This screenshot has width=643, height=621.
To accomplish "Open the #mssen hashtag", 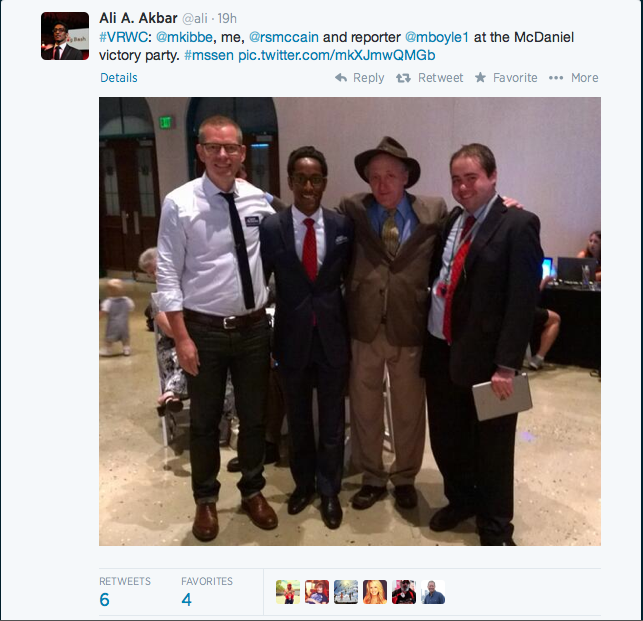I will [209, 55].
